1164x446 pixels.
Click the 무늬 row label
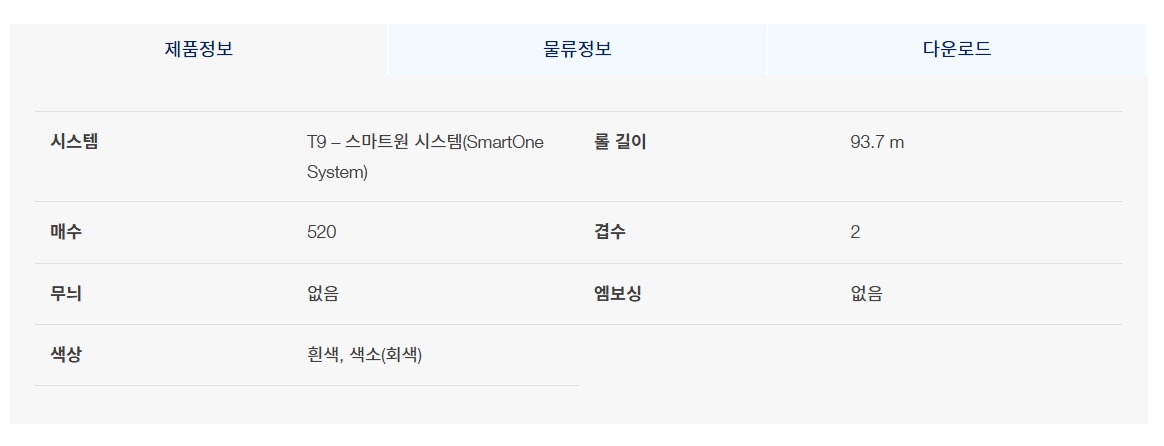click(66, 294)
